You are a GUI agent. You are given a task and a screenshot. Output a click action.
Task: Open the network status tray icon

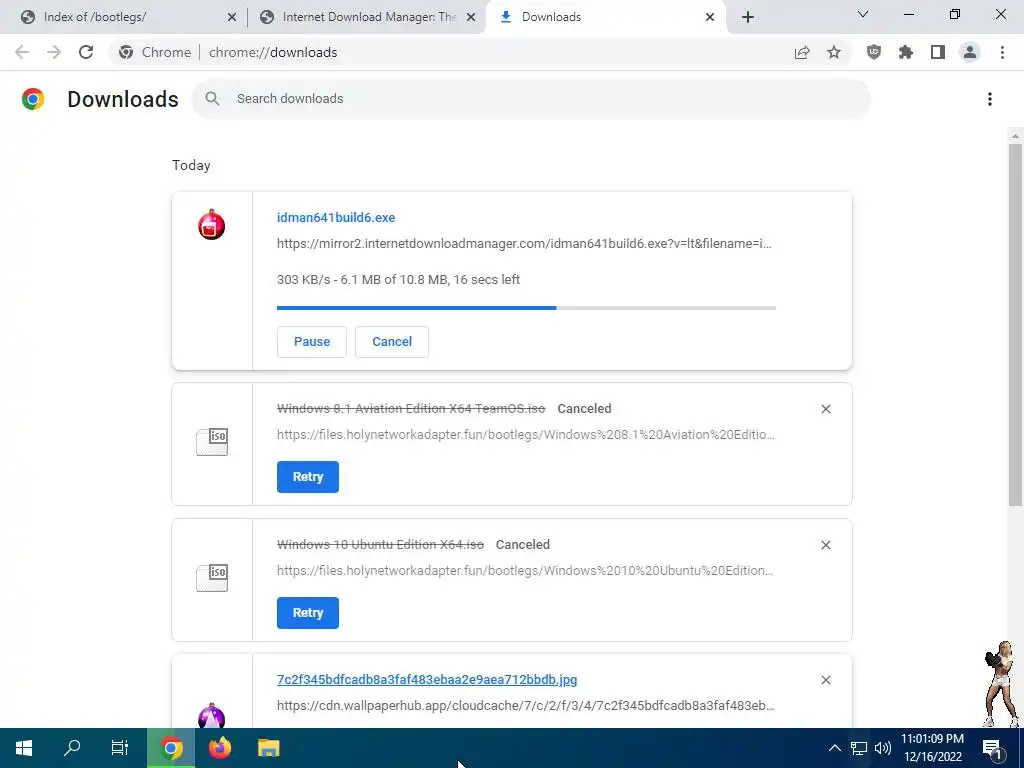click(859, 748)
